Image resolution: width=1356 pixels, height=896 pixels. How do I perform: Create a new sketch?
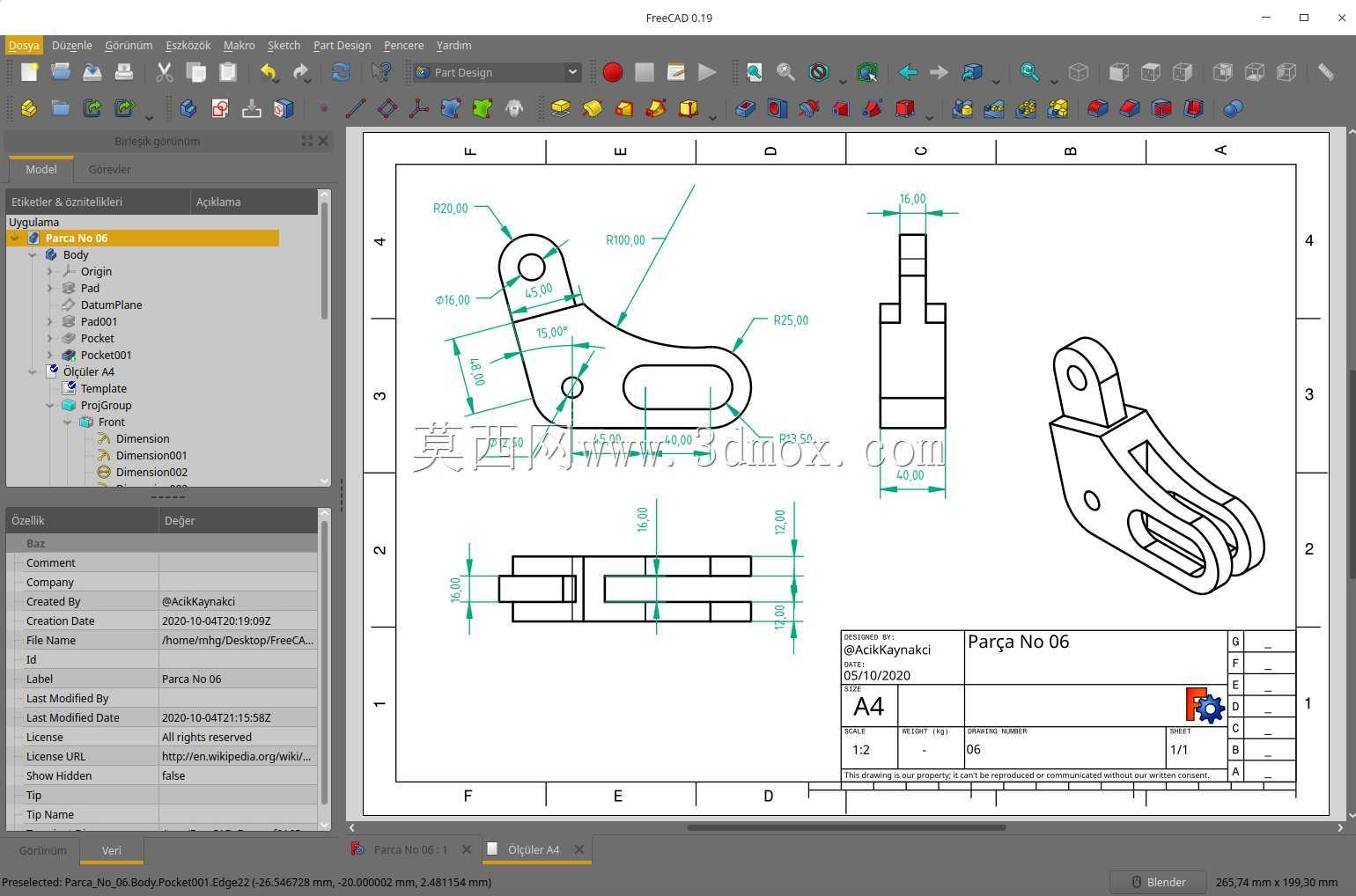pos(219,108)
